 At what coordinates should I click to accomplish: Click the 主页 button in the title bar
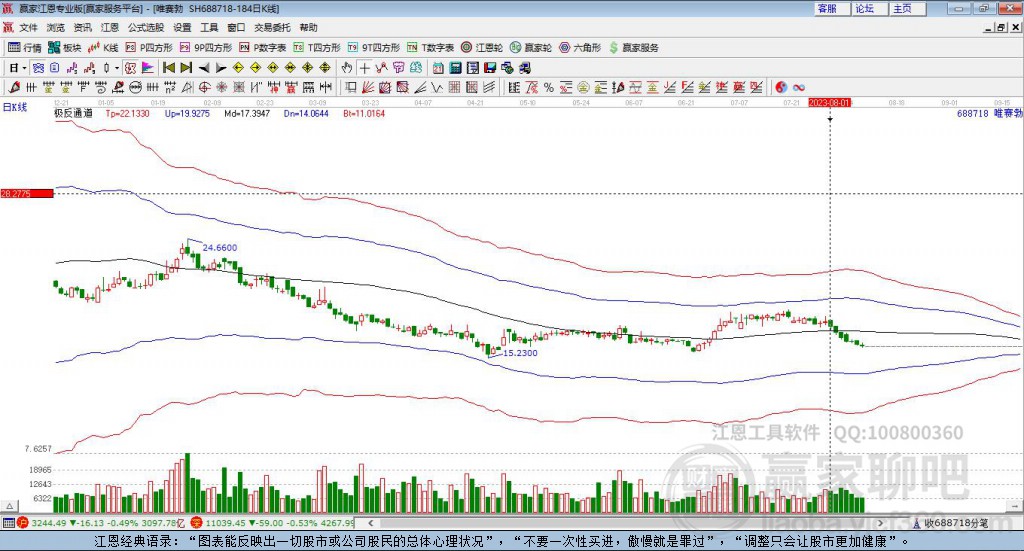[908, 8]
